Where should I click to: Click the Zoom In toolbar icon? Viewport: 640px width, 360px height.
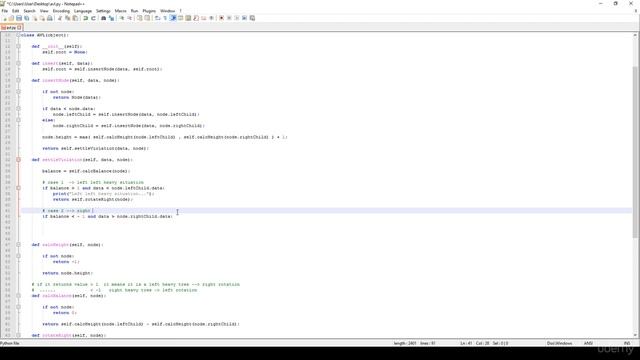pyautogui.click(x=122, y=18)
